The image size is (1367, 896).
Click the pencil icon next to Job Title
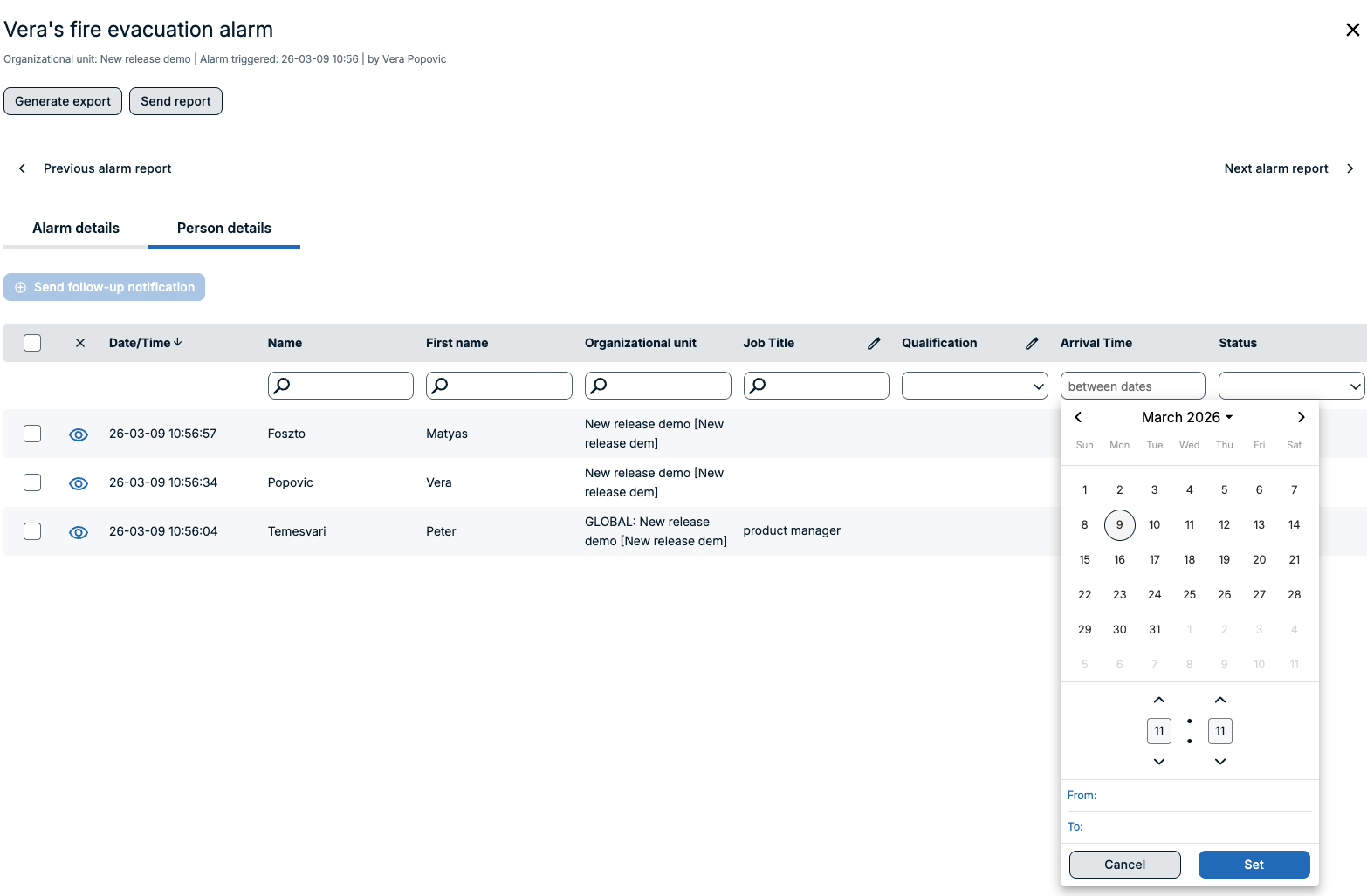coord(874,344)
